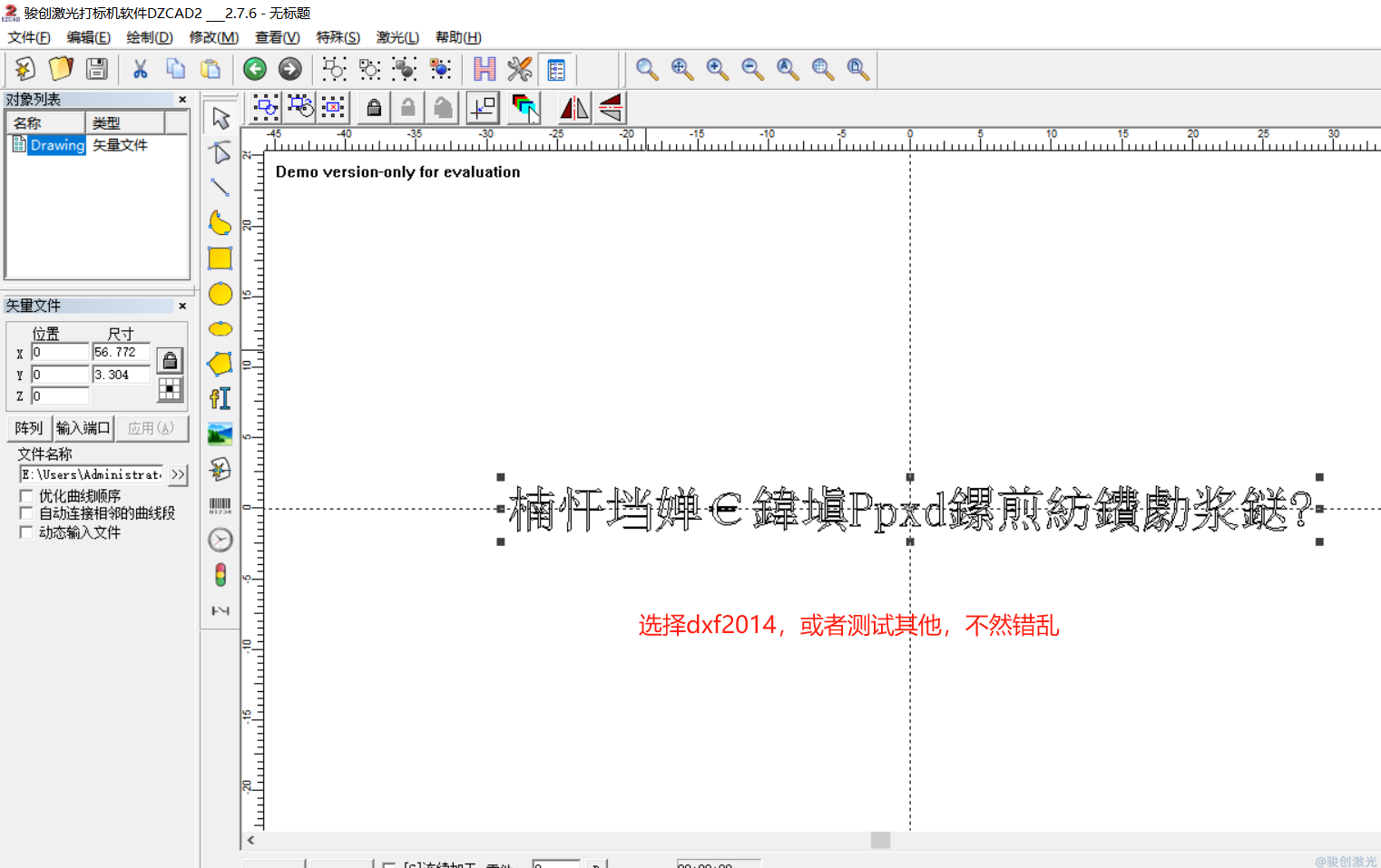
Task: Insert a bitmap image with picture icon
Action: [220, 434]
